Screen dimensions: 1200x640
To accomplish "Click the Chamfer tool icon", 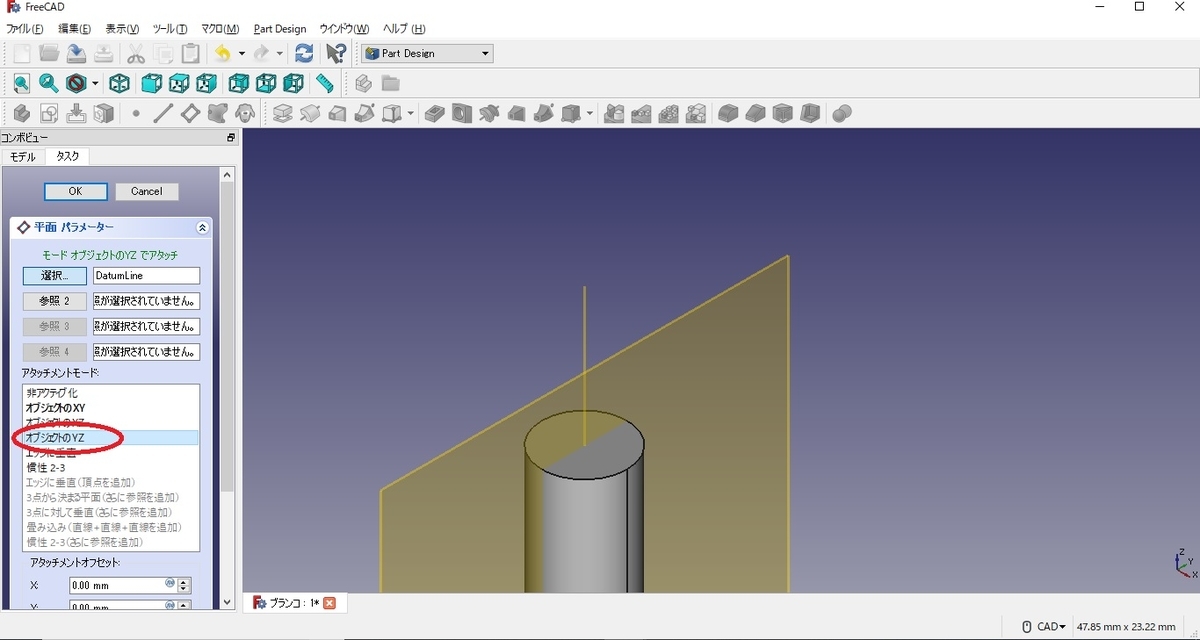I will (x=756, y=113).
